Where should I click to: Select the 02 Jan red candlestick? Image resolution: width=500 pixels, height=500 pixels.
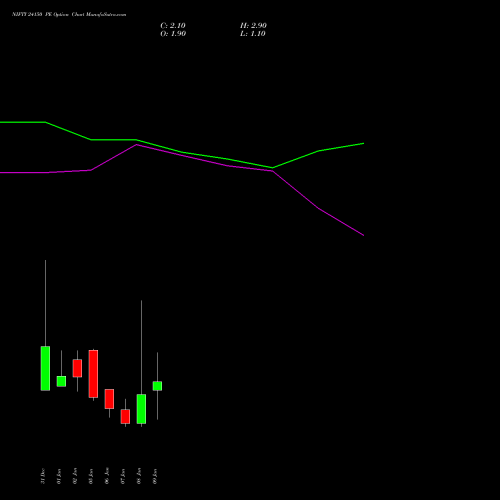[x=77, y=368]
